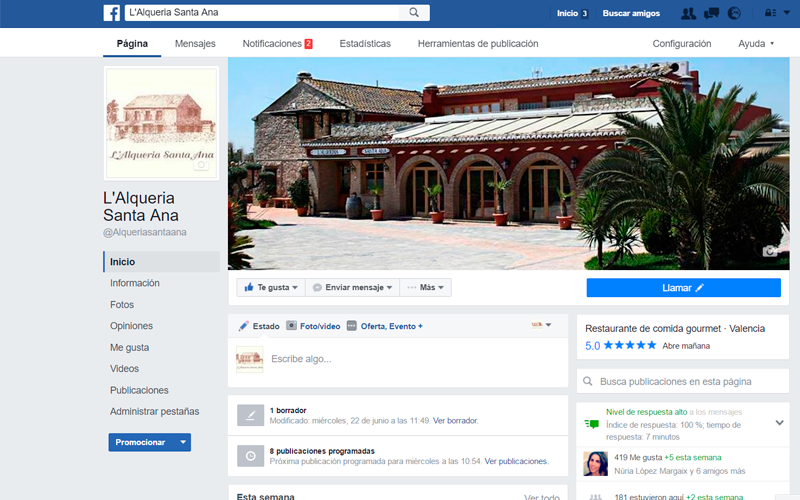Click the green response level icon

(x=591, y=424)
